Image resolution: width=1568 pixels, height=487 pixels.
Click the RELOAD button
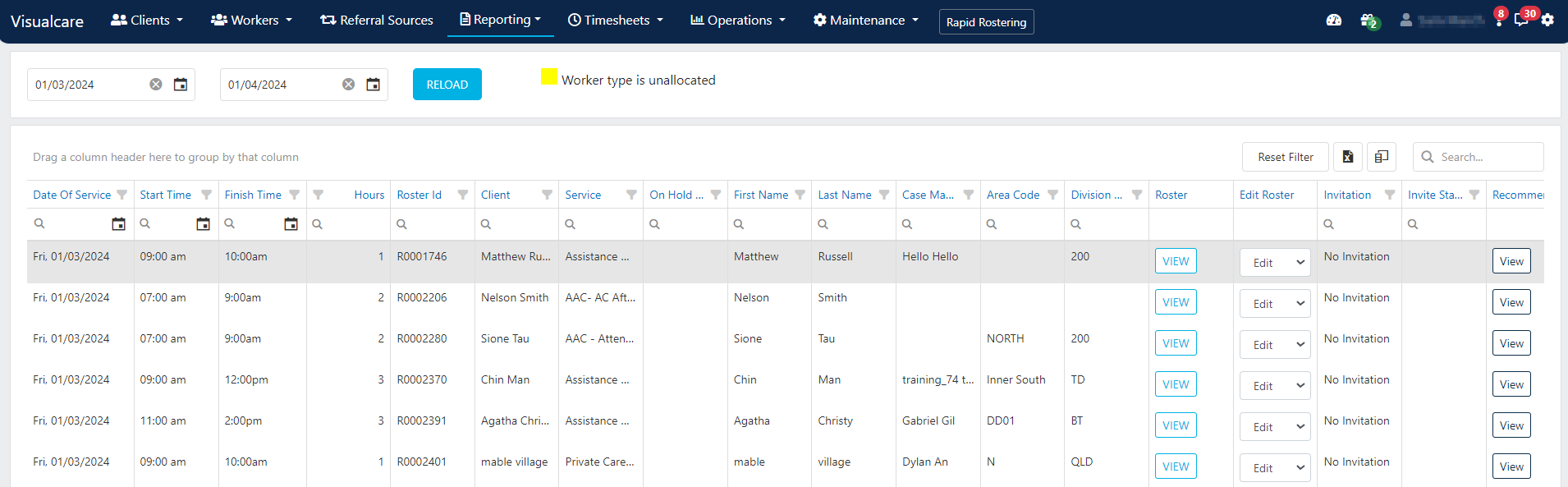tap(447, 85)
